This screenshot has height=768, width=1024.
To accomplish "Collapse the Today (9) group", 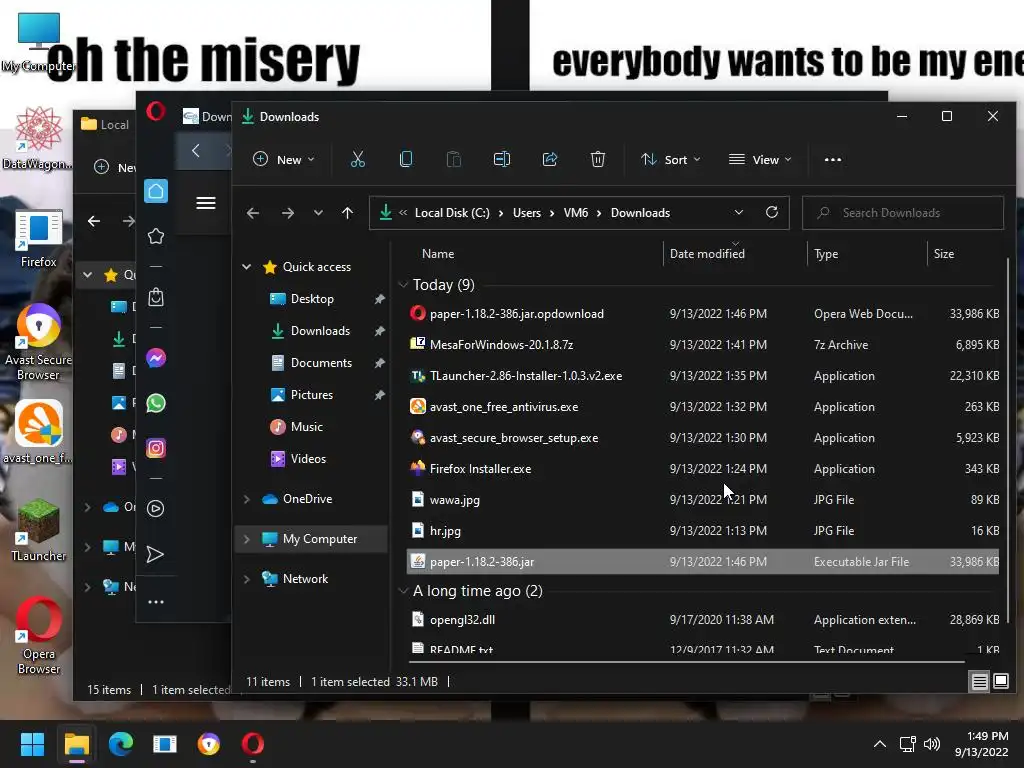I will (403, 285).
